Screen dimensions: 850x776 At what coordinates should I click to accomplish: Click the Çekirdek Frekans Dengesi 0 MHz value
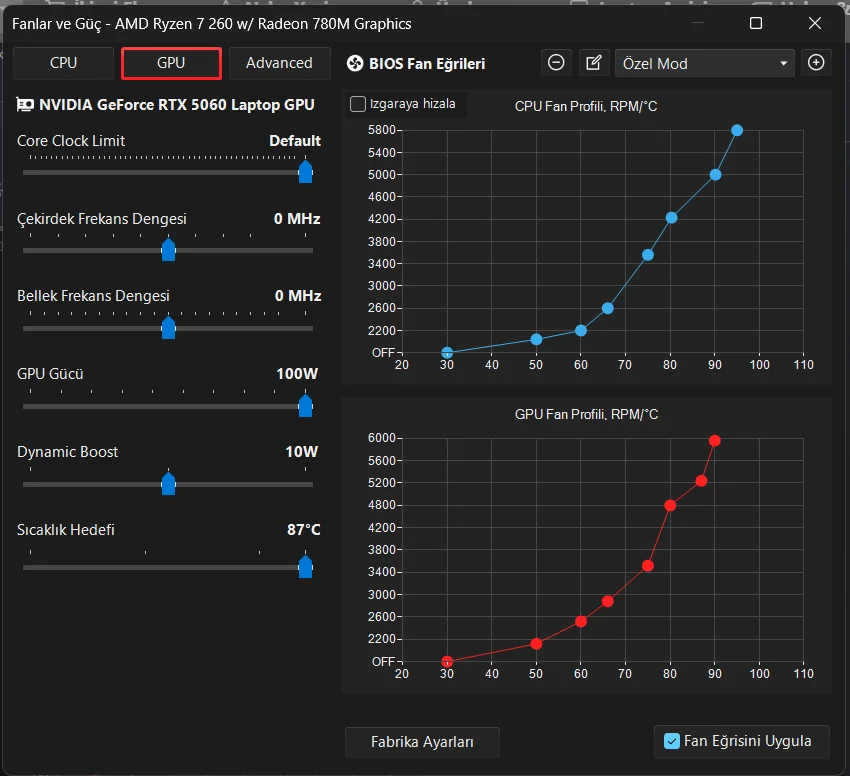click(297, 219)
